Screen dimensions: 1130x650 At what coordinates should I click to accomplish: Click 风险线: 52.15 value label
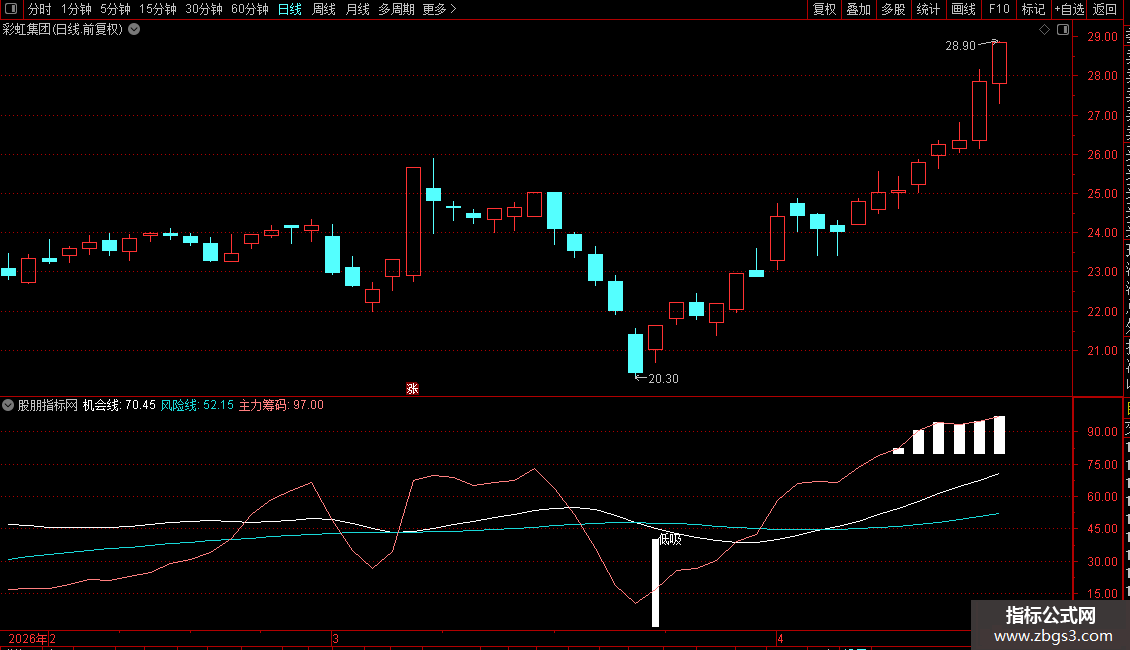tap(197, 405)
